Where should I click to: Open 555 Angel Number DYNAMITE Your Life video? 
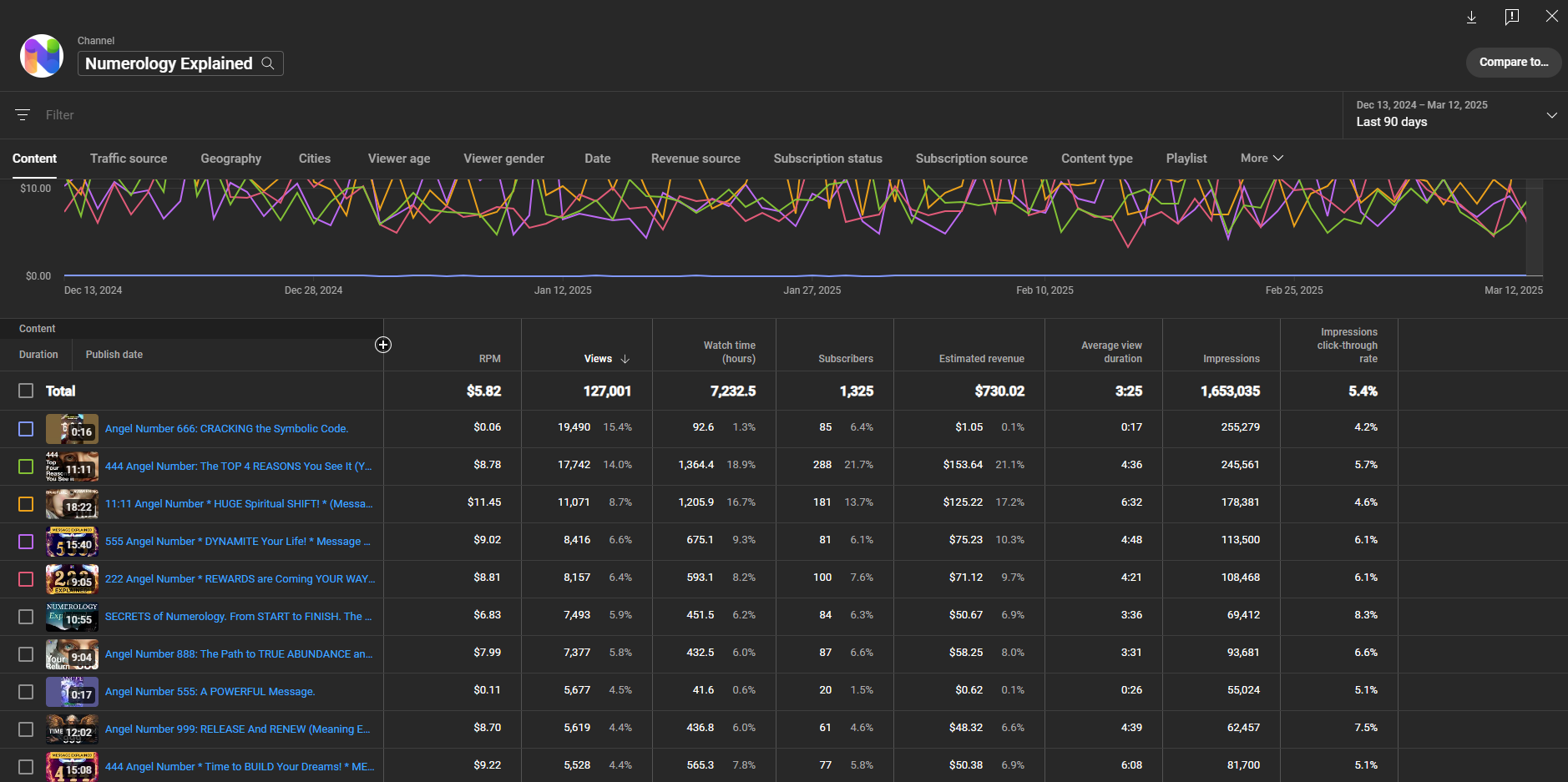(x=238, y=542)
